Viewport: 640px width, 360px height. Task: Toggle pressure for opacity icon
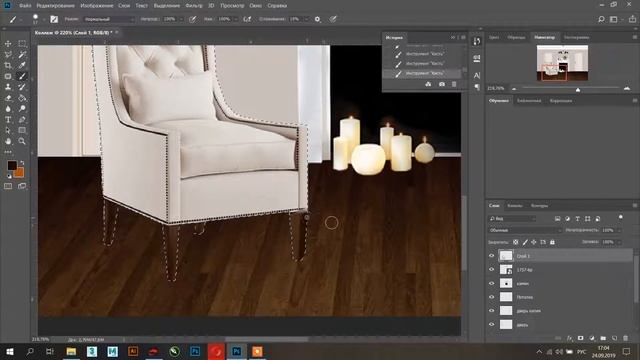tap(192, 19)
